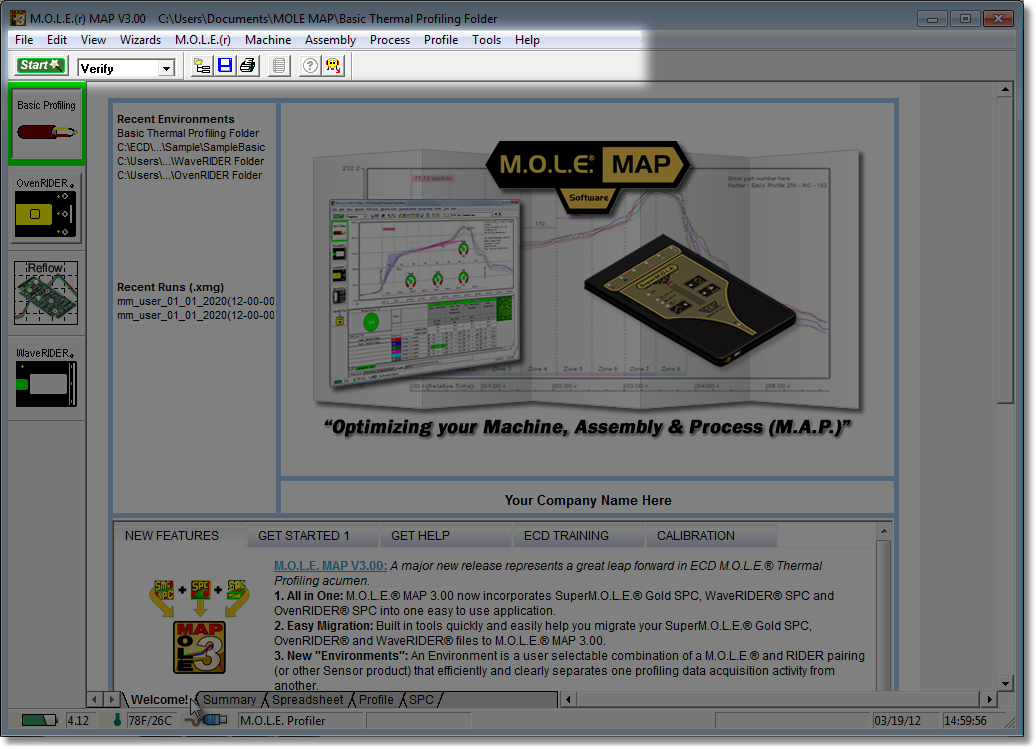
Task: Click horizontal scrollbar left arrow
Action: point(568,699)
